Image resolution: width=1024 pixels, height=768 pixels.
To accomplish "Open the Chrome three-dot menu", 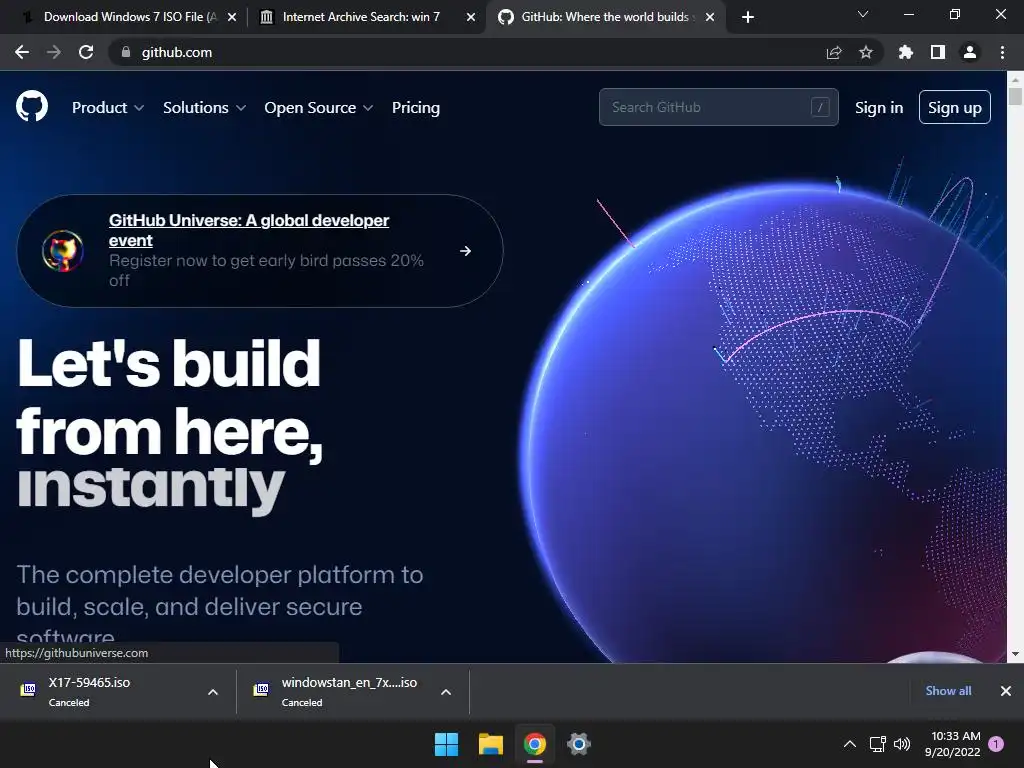I will pyautogui.click(x=1002, y=52).
